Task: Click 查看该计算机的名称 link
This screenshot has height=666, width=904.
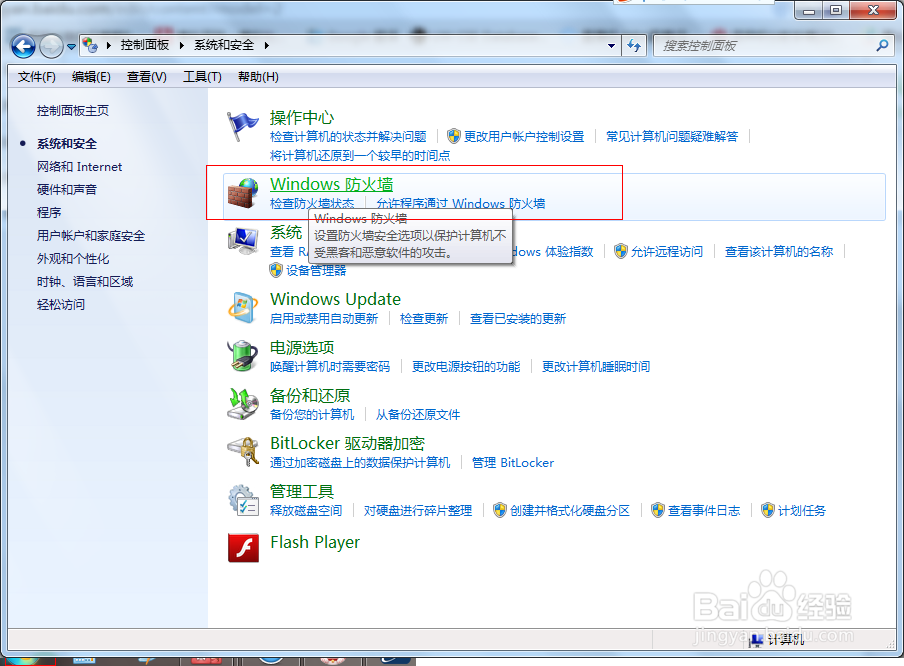Action: [779, 251]
